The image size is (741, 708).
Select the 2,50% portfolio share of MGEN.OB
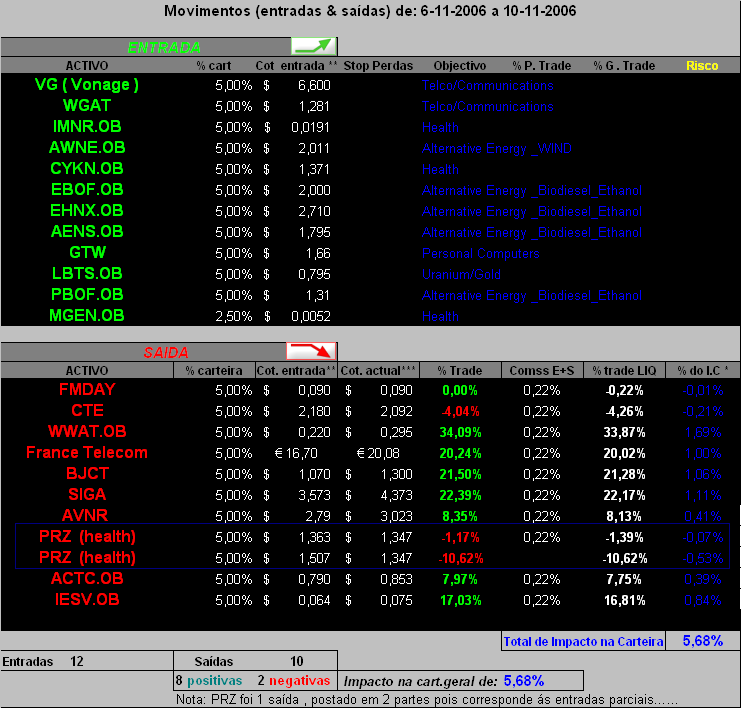234,317
